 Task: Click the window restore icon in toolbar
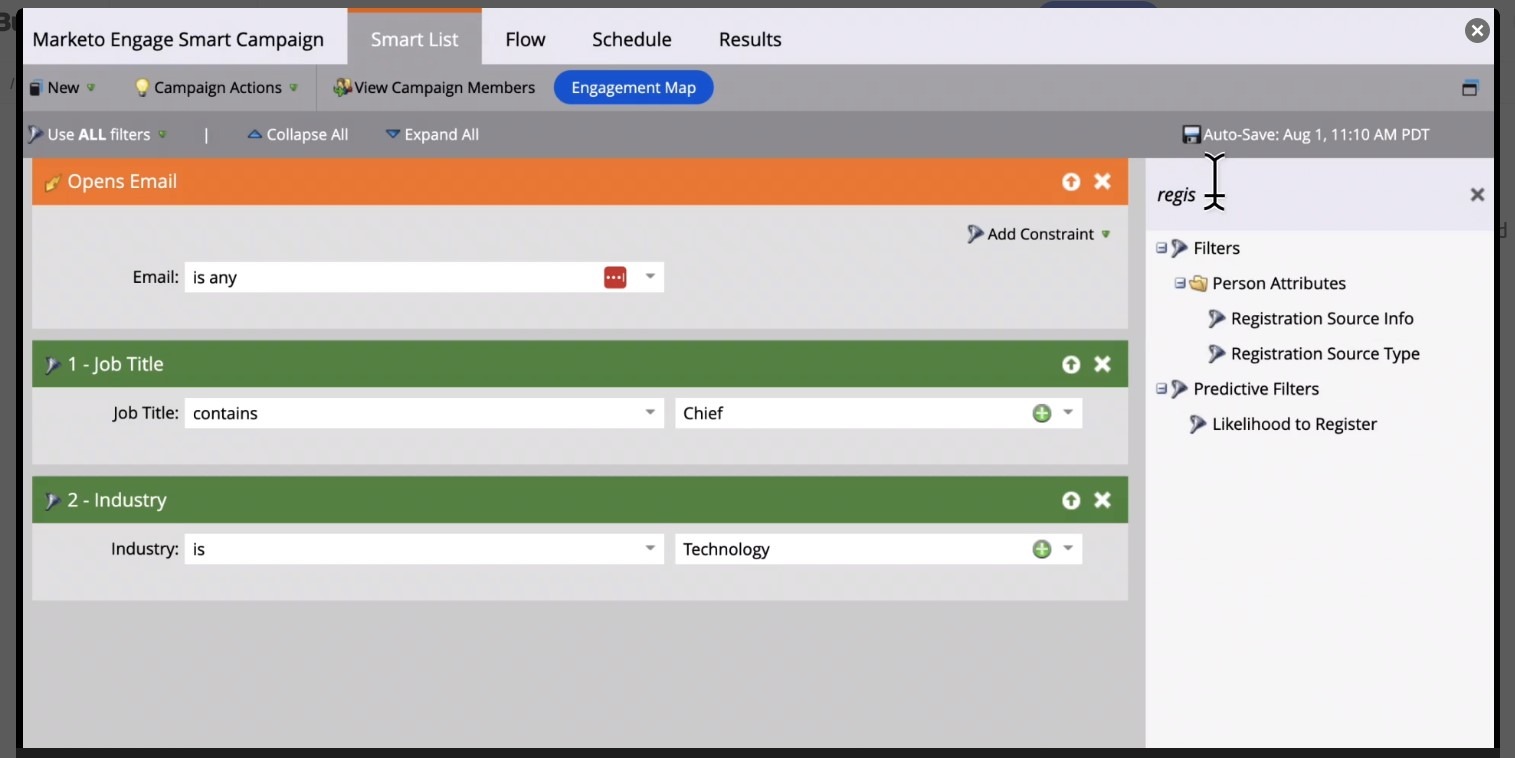pyautogui.click(x=1469, y=88)
